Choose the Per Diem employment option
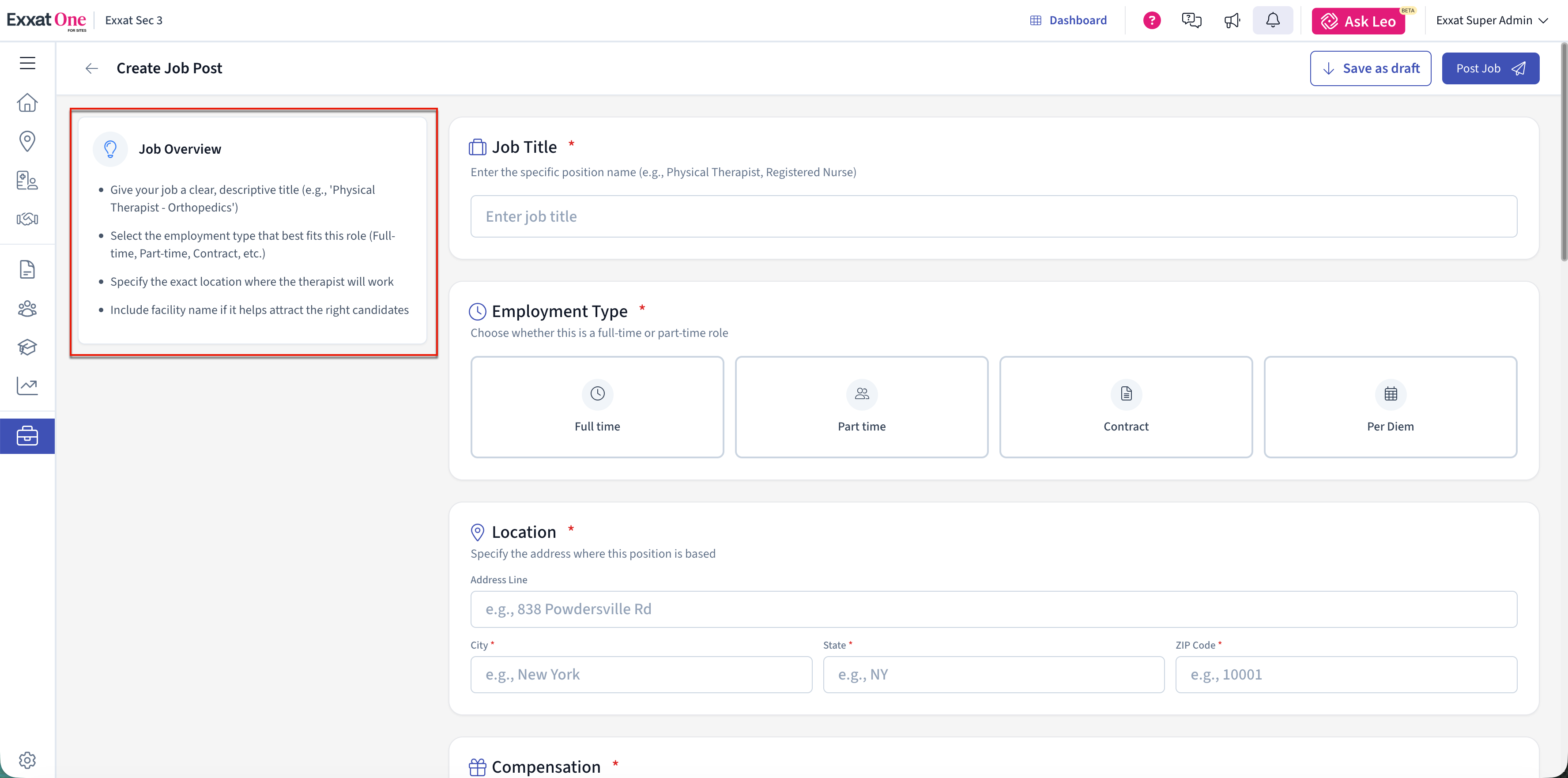The width and height of the screenshot is (1568, 778). [x=1390, y=407]
